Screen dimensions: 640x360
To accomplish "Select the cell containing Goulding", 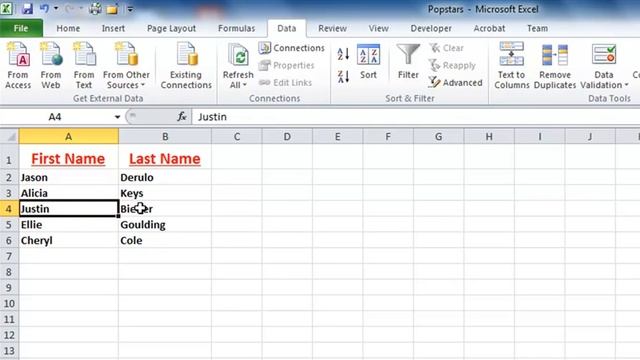I will [x=165, y=224].
